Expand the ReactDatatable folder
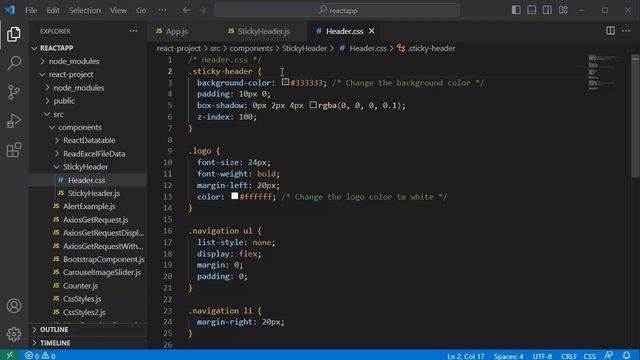The width and height of the screenshot is (640, 360). coord(89,140)
